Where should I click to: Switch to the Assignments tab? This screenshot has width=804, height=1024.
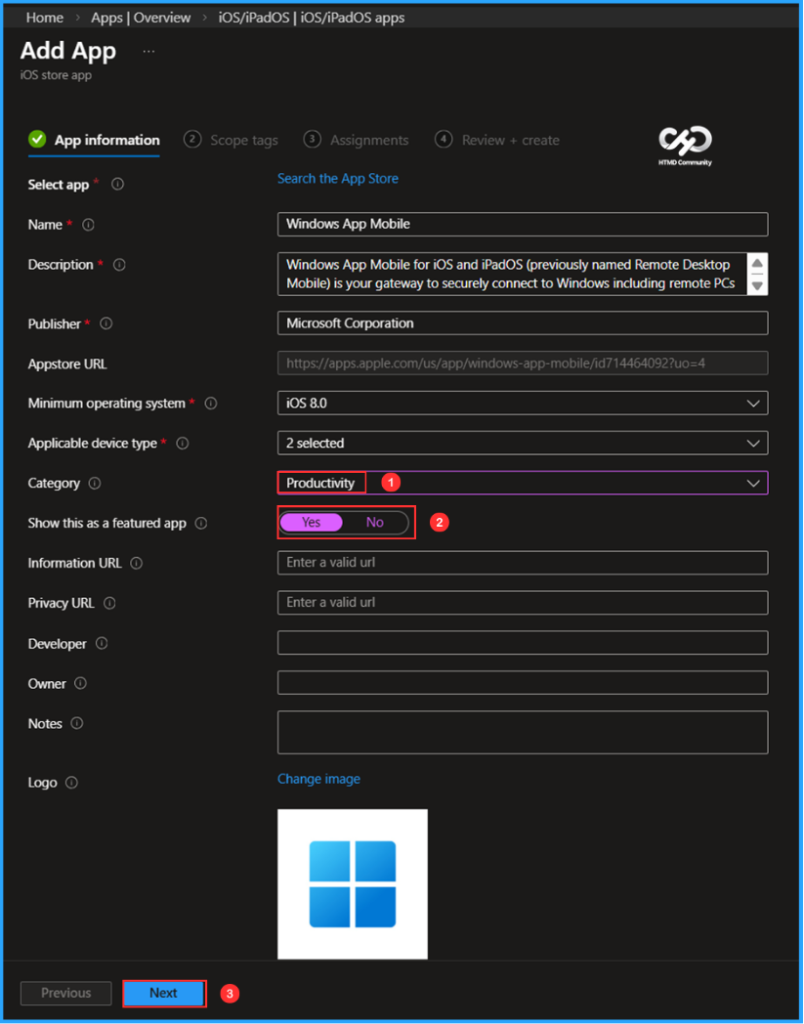(x=367, y=140)
